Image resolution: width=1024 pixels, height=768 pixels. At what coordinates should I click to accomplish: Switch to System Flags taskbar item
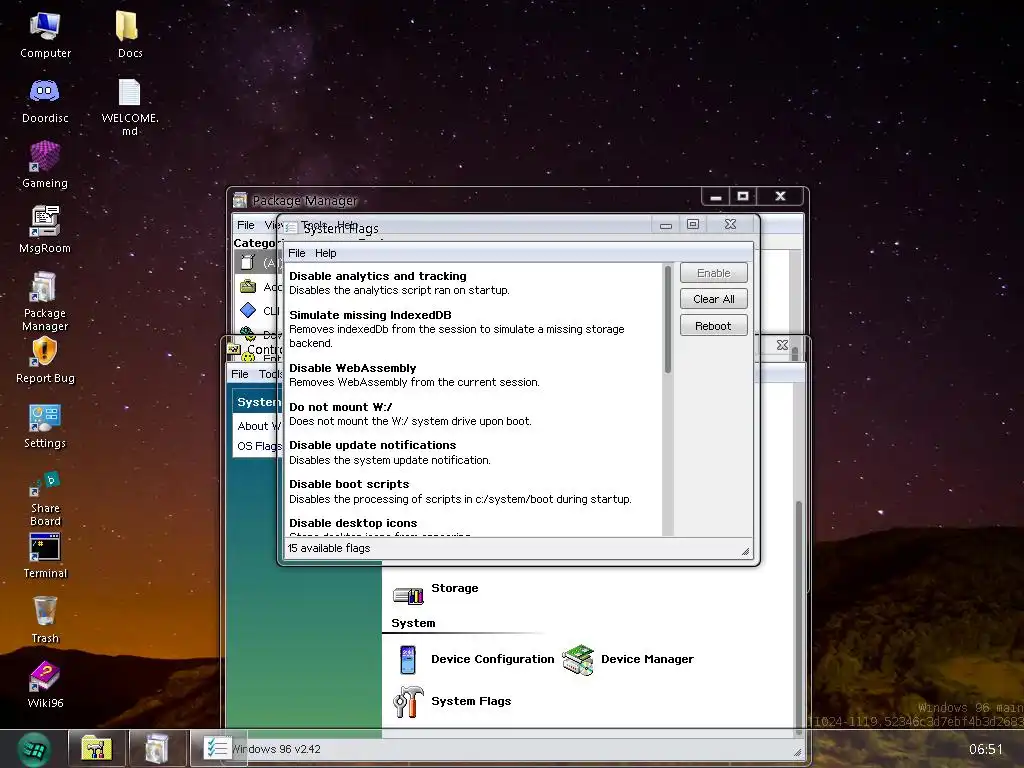pos(216,748)
